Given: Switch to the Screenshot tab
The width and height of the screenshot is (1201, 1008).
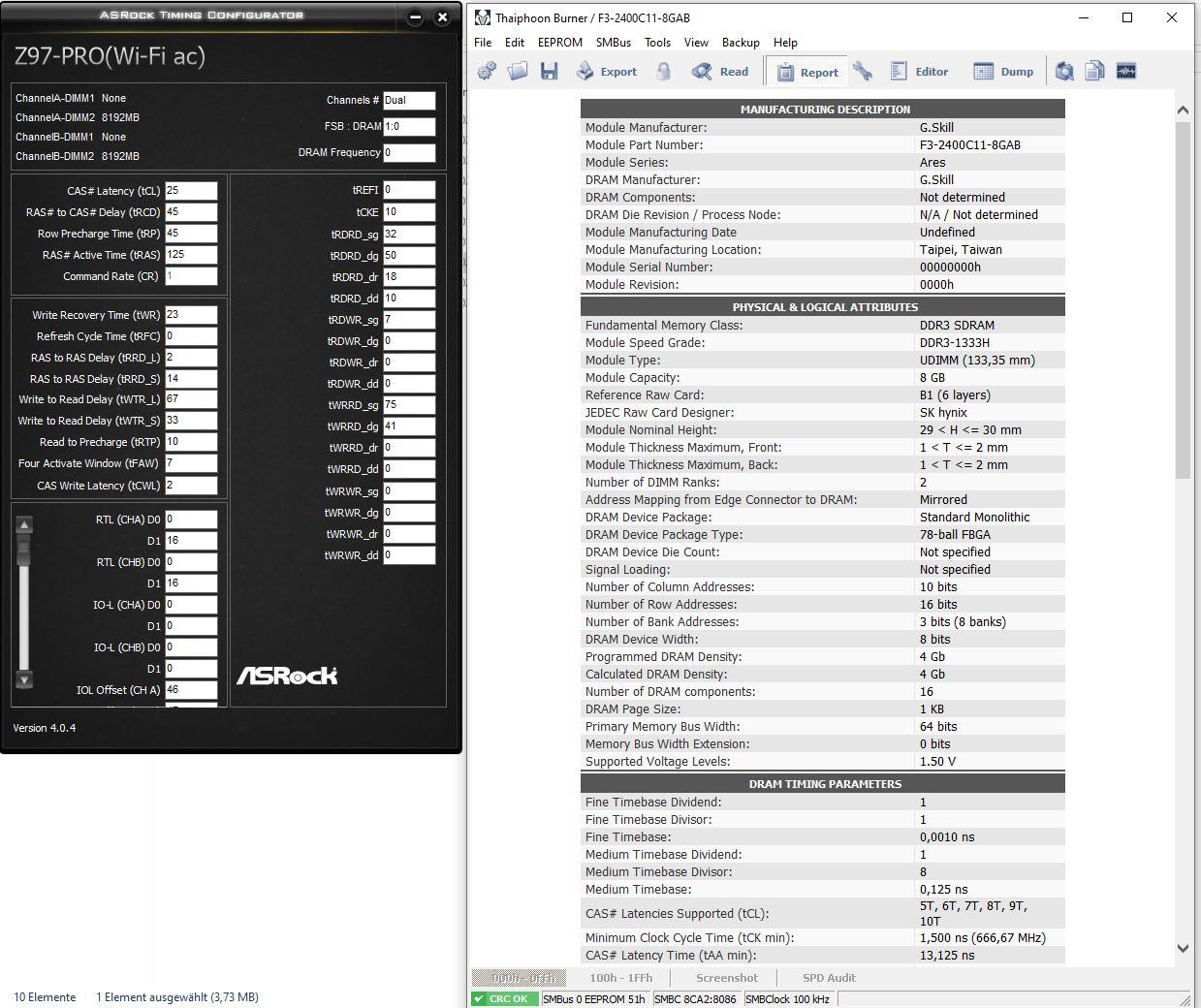Looking at the screenshot, I should (x=727, y=978).
